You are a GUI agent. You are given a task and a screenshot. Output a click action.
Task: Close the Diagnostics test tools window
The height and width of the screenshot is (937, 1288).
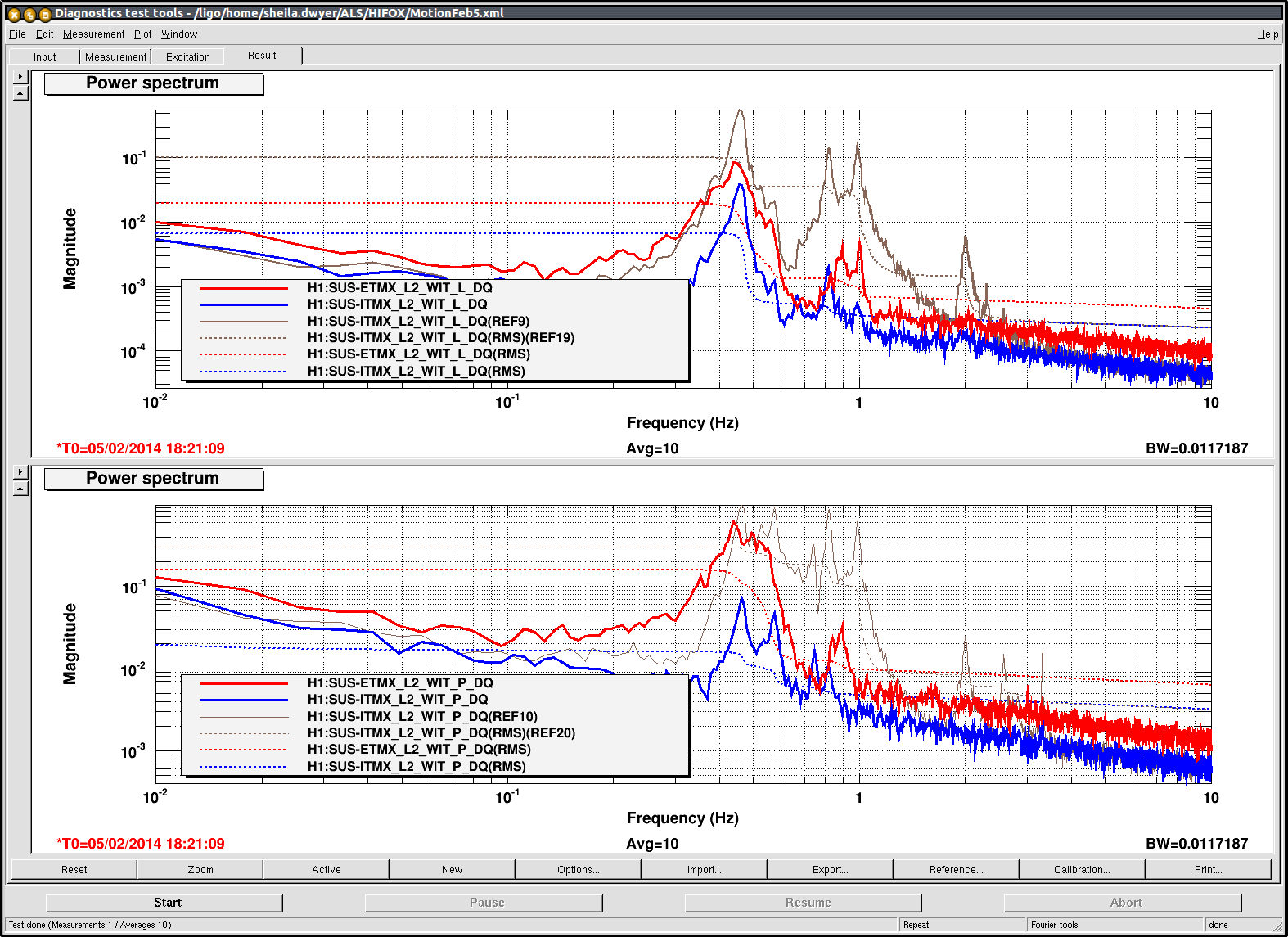tap(14, 14)
